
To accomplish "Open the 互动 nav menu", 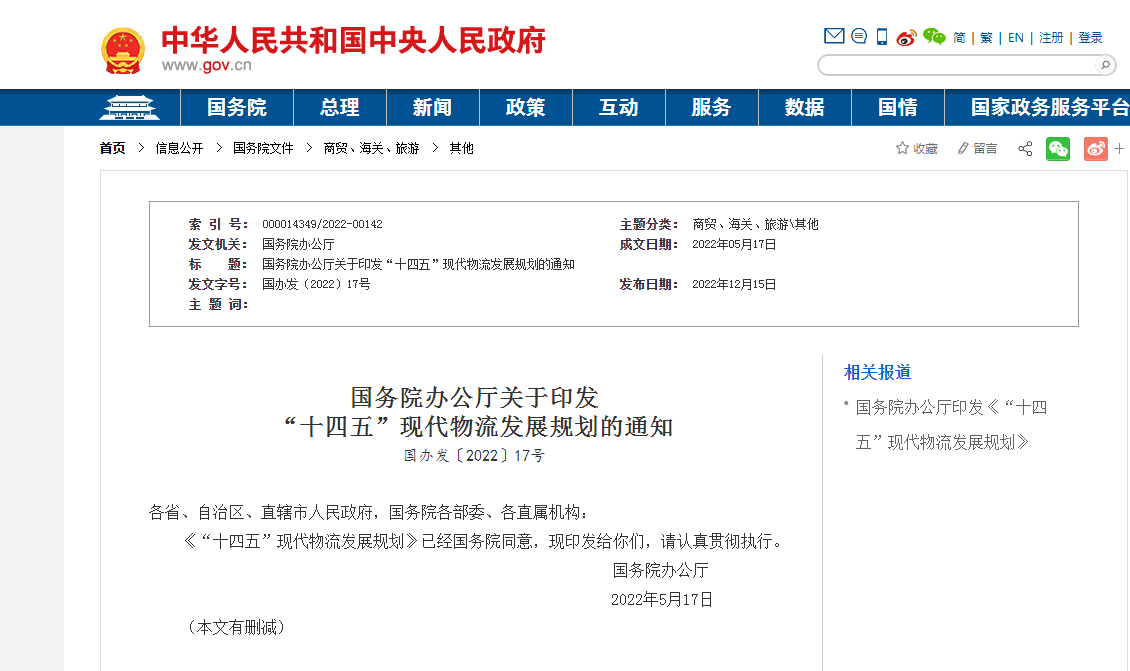I will [618, 107].
